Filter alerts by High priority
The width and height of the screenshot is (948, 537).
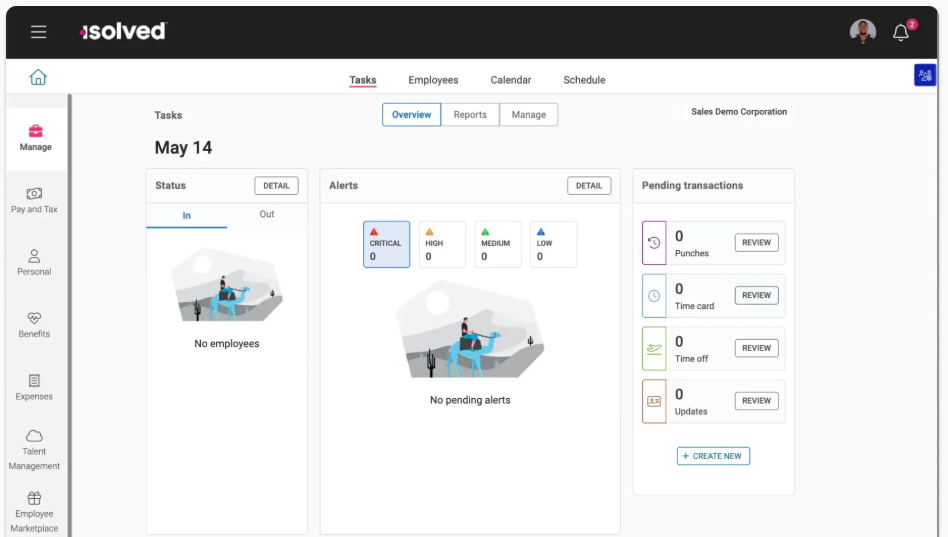coord(441,244)
